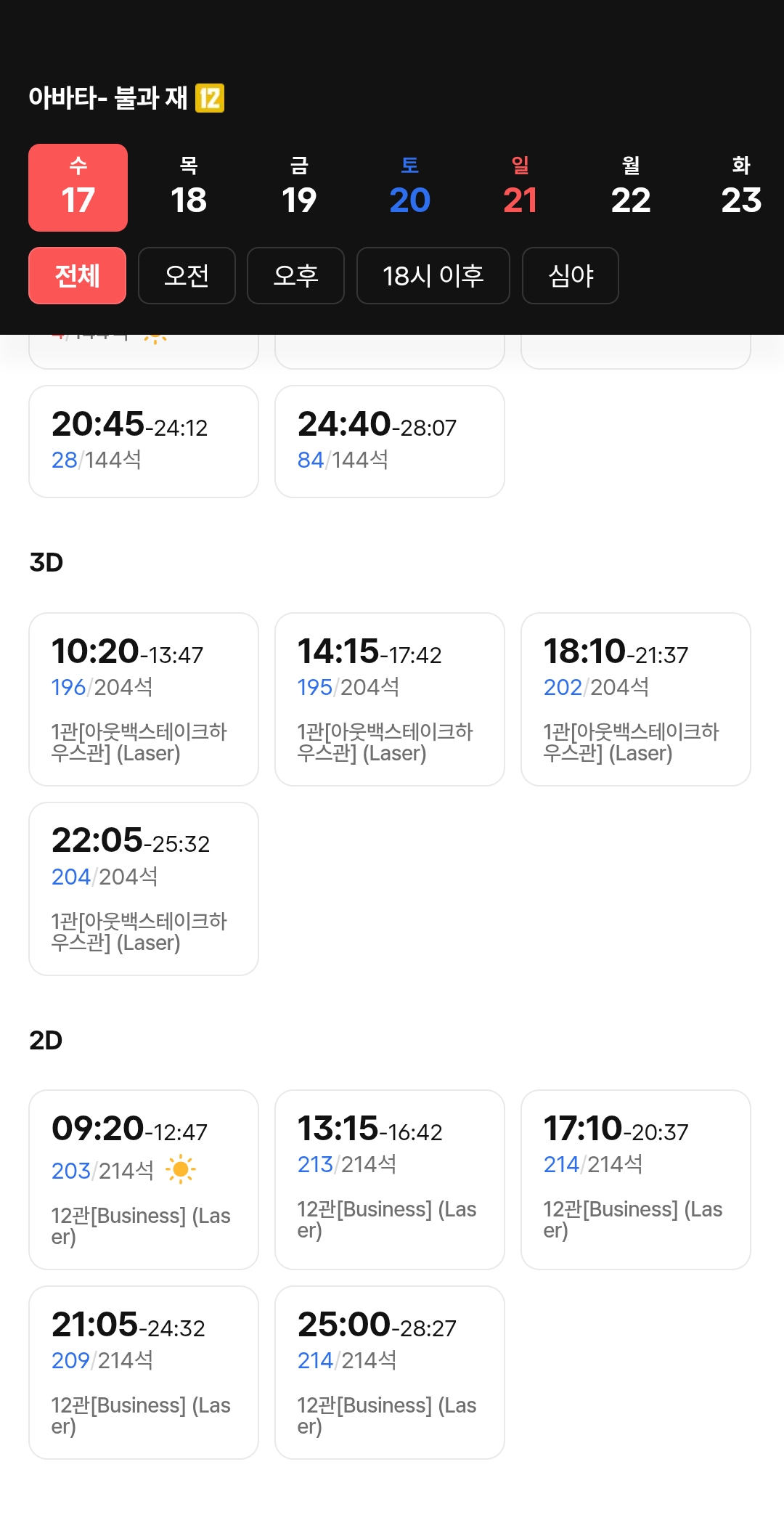Viewport: 784px width, 1536px height.
Task: Book the 25:00 Business hall screening
Action: click(389, 1372)
